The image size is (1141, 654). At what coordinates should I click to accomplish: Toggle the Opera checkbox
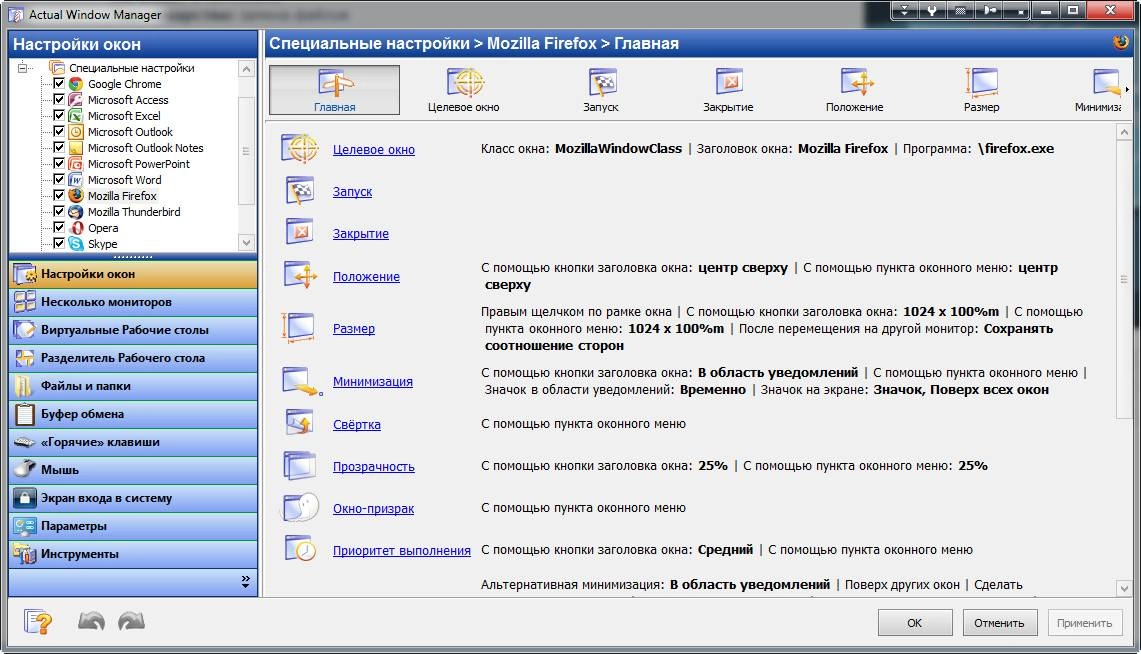tap(59, 227)
